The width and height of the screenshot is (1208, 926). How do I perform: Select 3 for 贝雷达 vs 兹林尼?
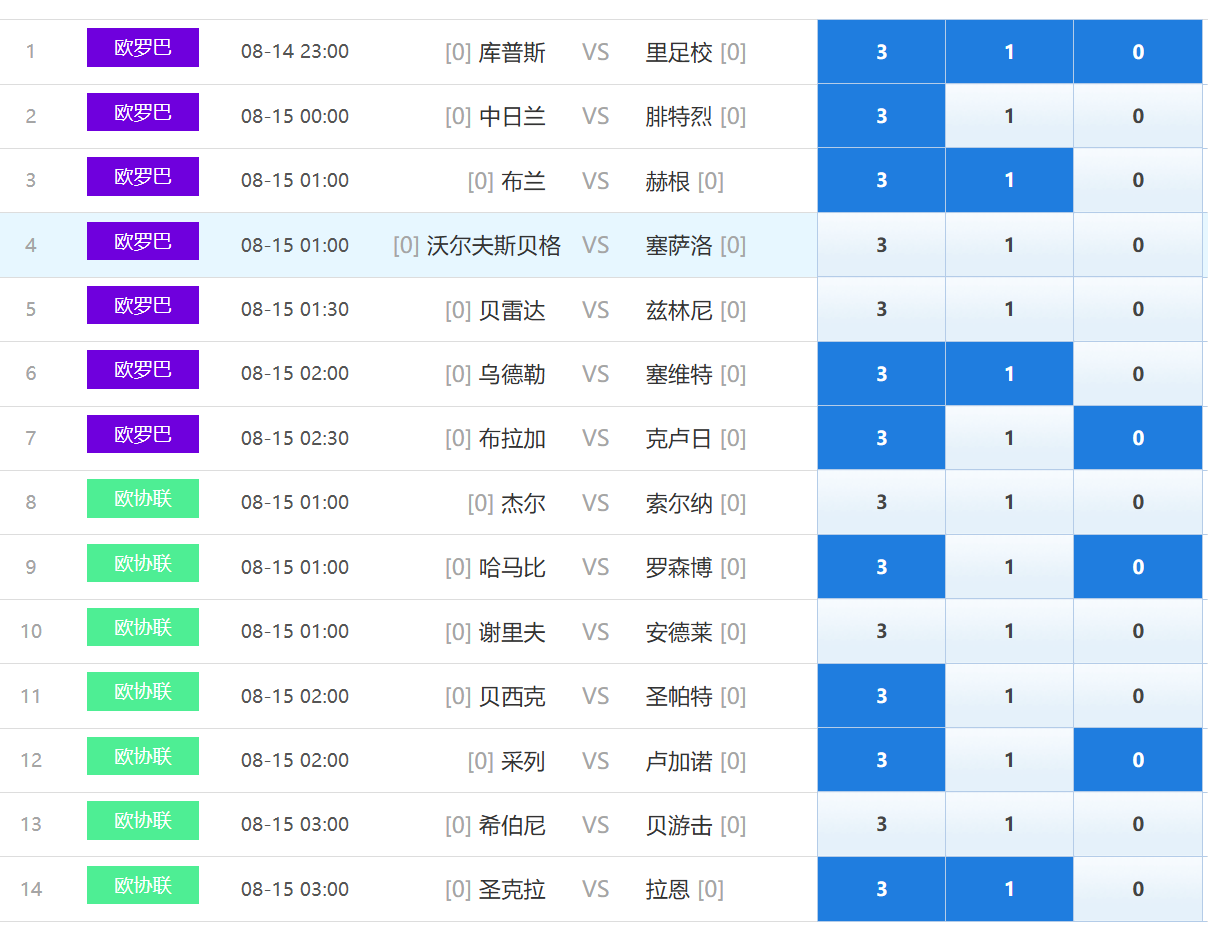pos(881,309)
